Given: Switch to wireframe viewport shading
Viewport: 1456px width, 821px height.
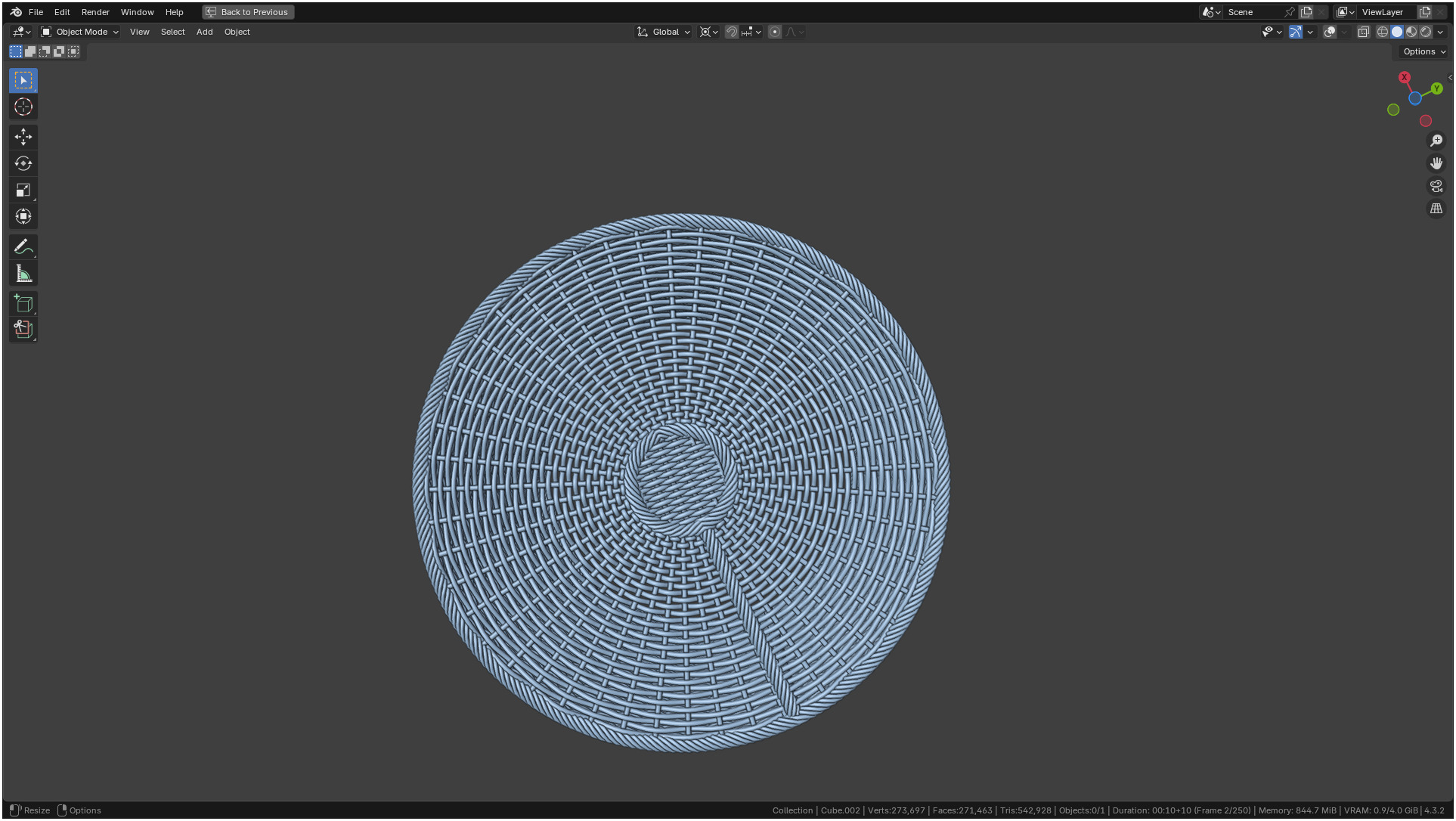Looking at the screenshot, I should coord(1382,32).
